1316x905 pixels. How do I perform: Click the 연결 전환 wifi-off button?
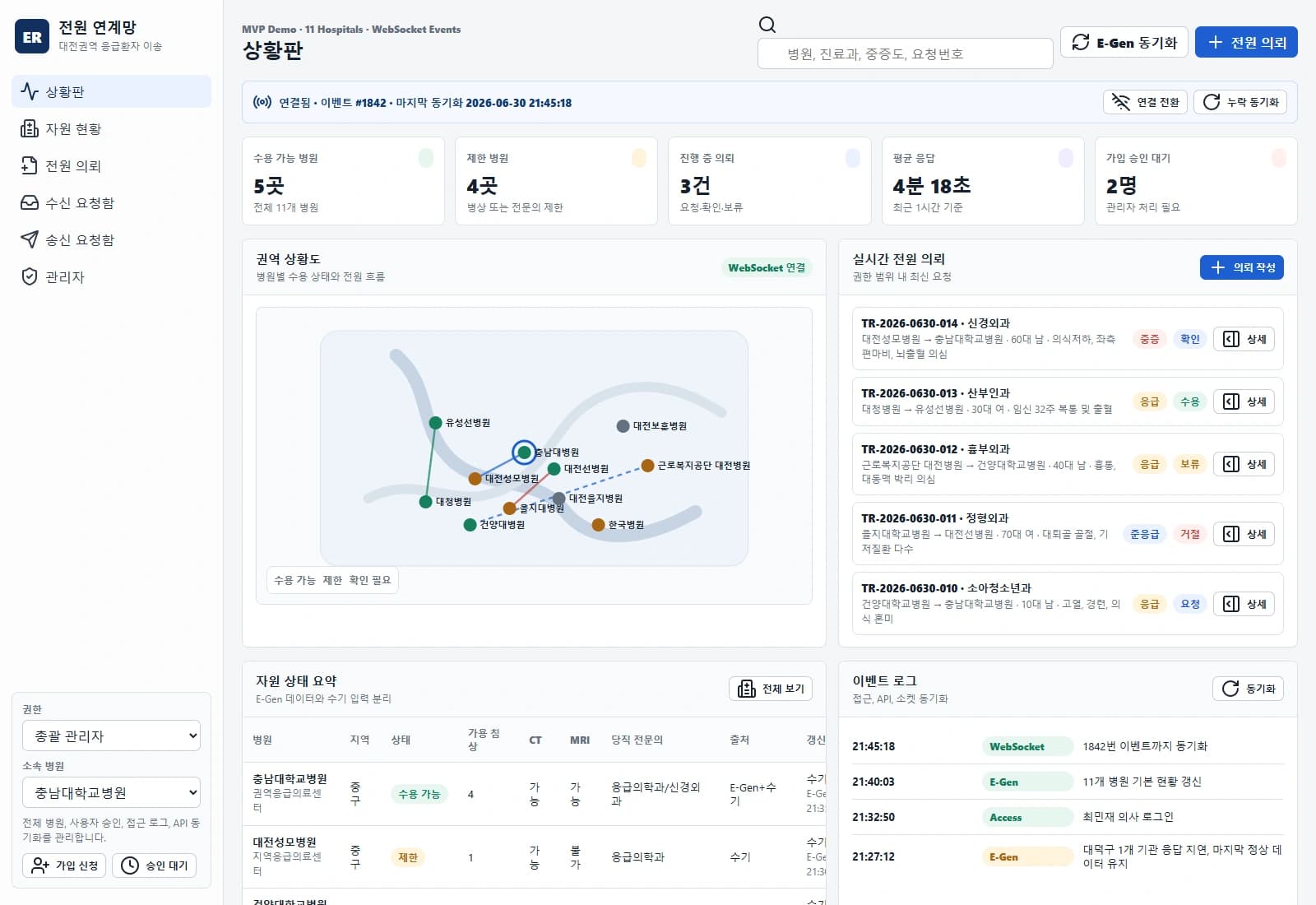pos(1145,102)
